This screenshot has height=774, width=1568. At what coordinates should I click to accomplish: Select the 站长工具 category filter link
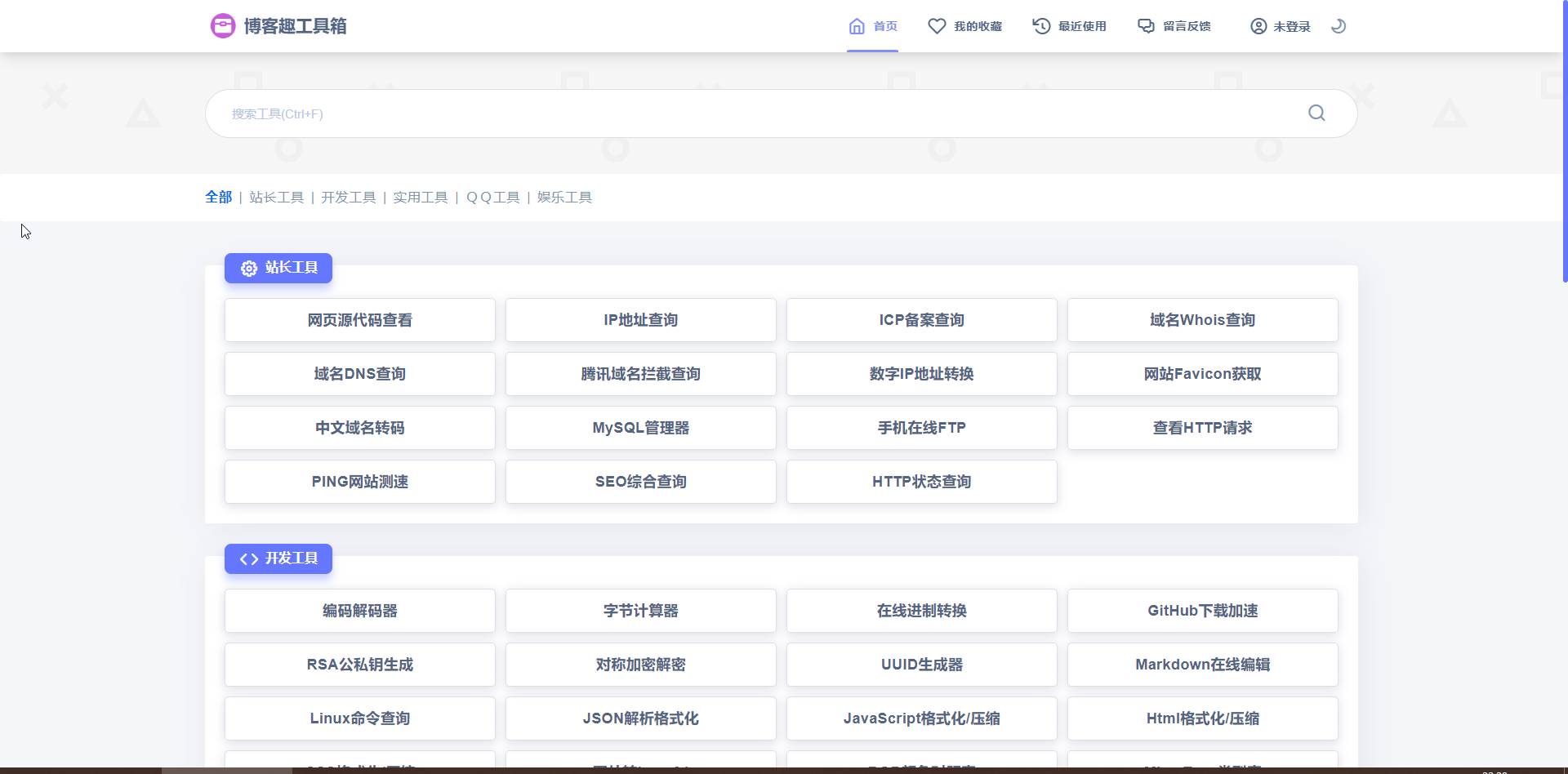(x=276, y=197)
